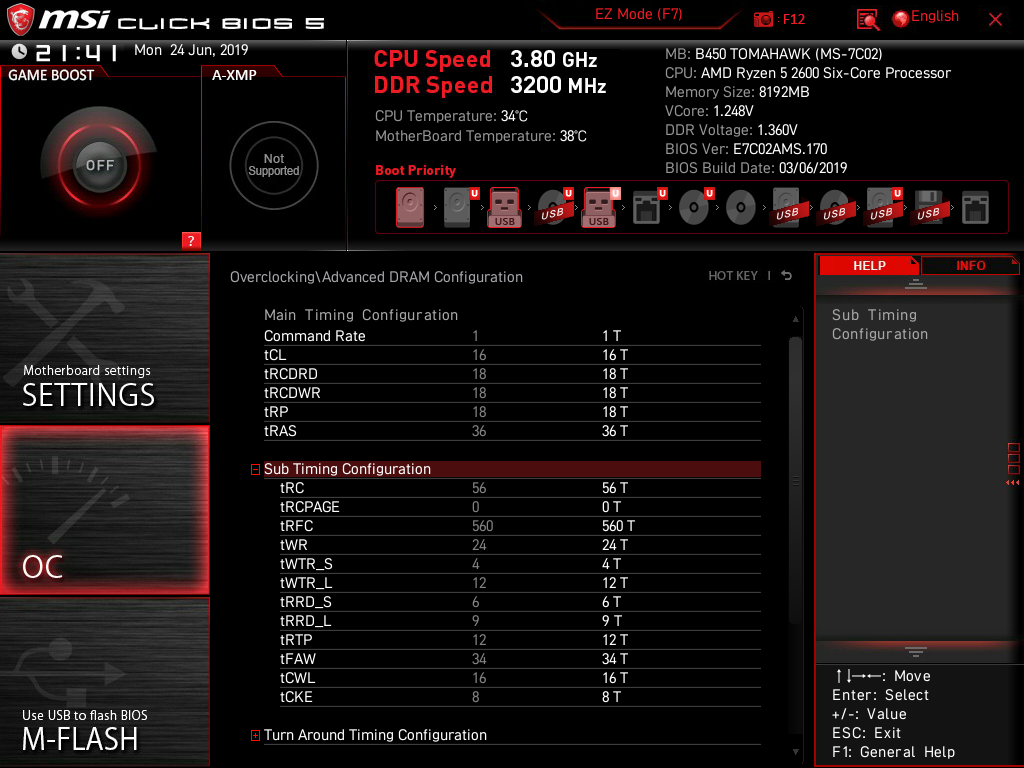This screenshot has height=768, width=1024.
Task: Select the tFAW row label
Action: [x=297, y=658]
